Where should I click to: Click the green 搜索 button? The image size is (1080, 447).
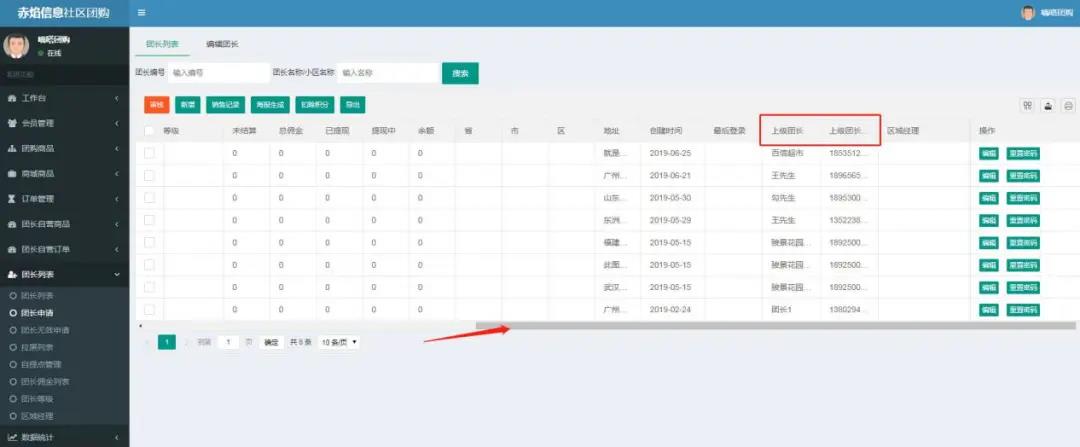click(460, 73)
